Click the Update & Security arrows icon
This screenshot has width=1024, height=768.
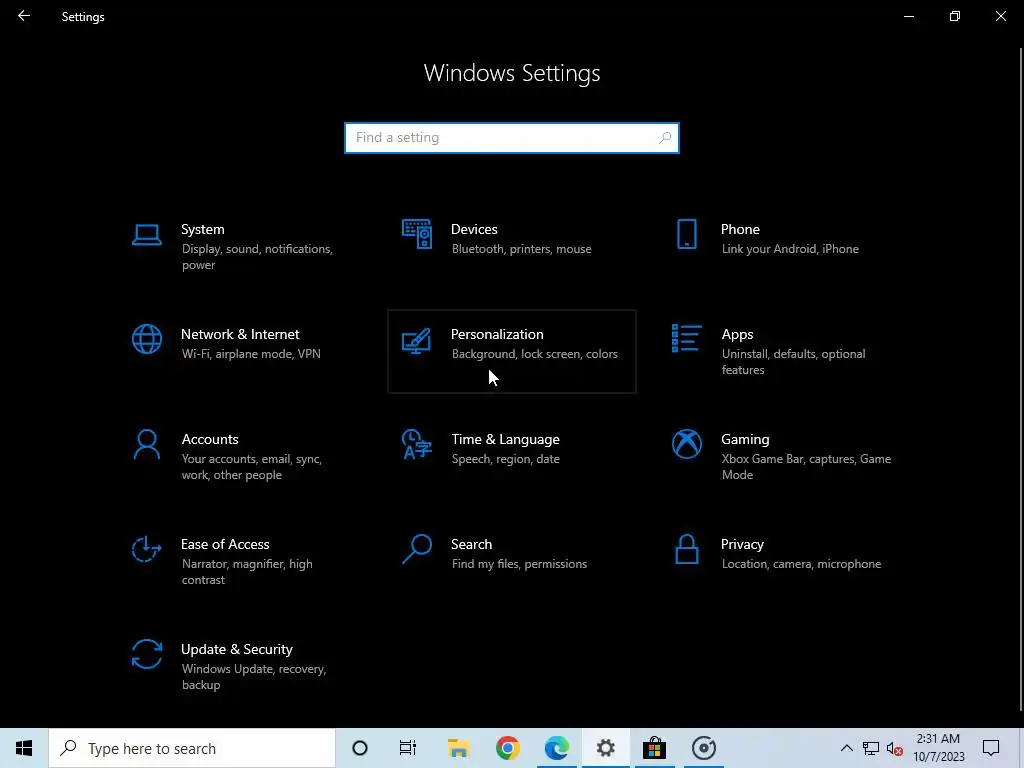click(x=146, y=654)
